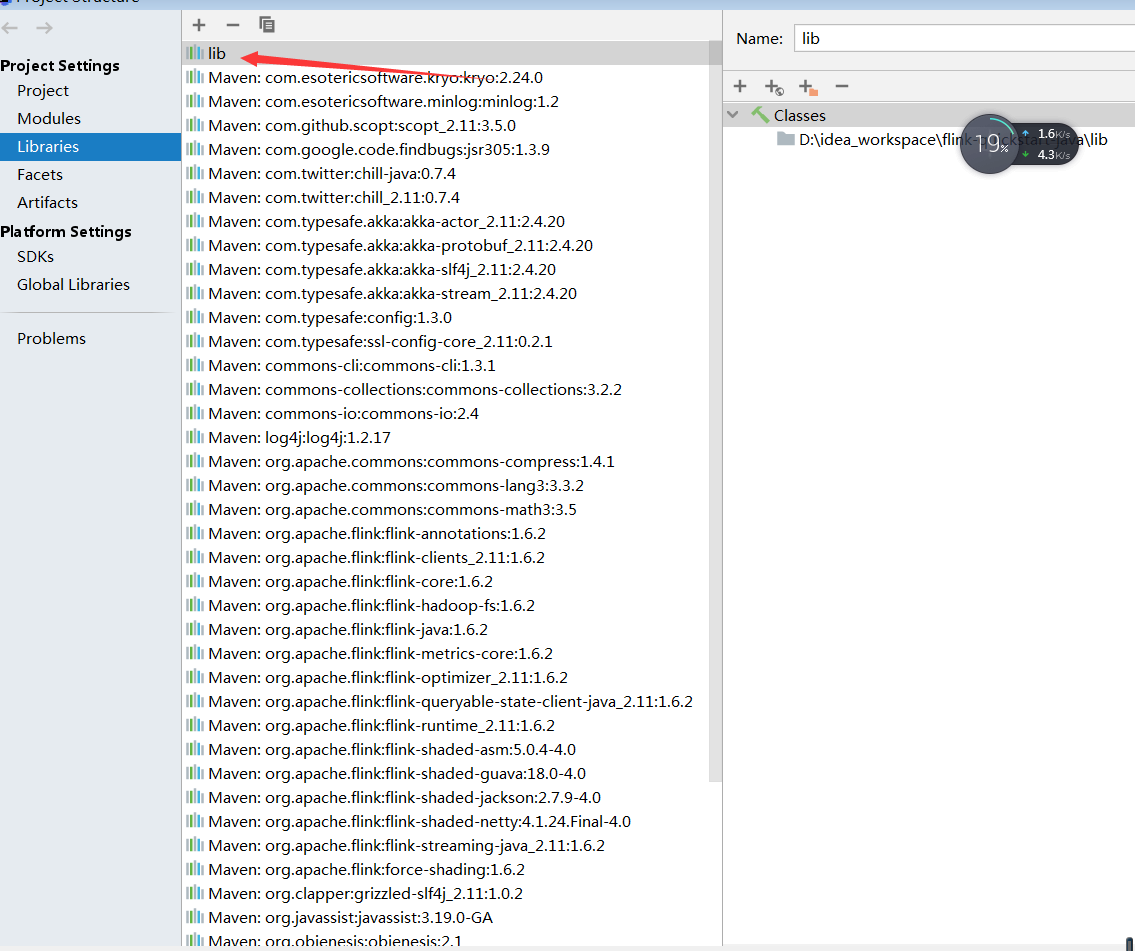Select Maven flink-runtime_2.11:1.6.2 library
Screen dimensions: 1135x951
point(445,725)
